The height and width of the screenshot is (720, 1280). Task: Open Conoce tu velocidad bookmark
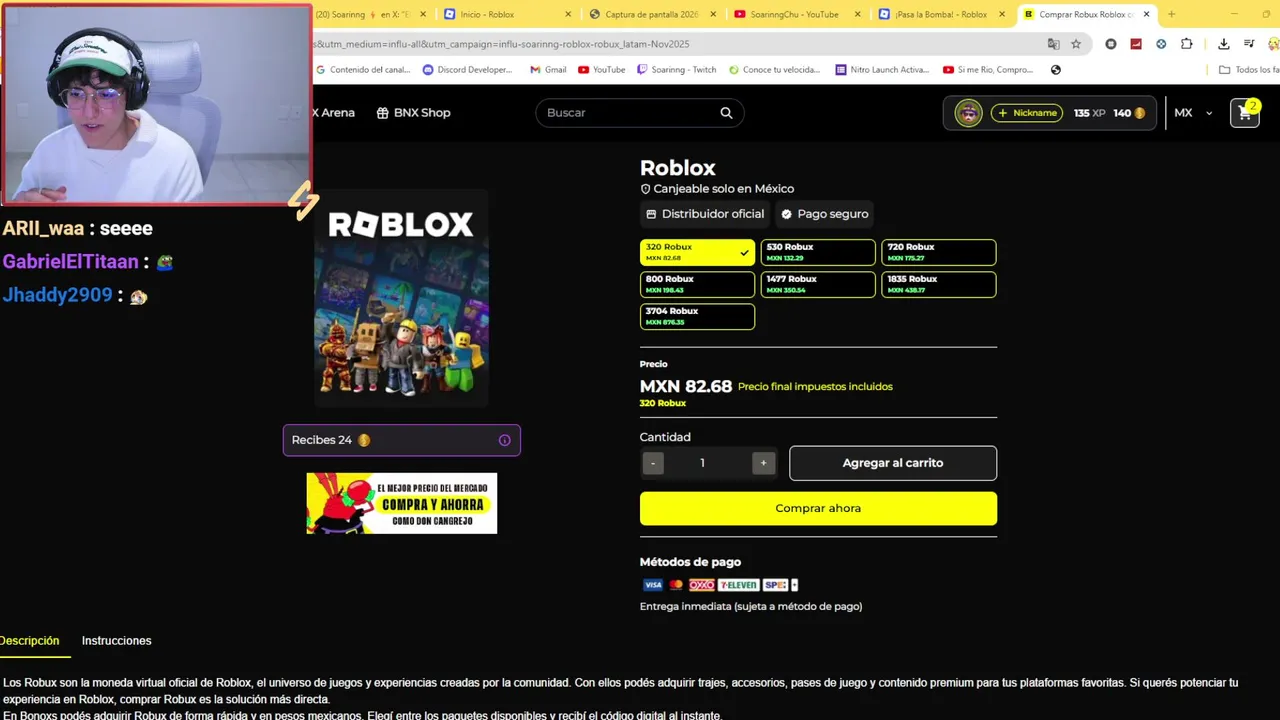[775, 70]
